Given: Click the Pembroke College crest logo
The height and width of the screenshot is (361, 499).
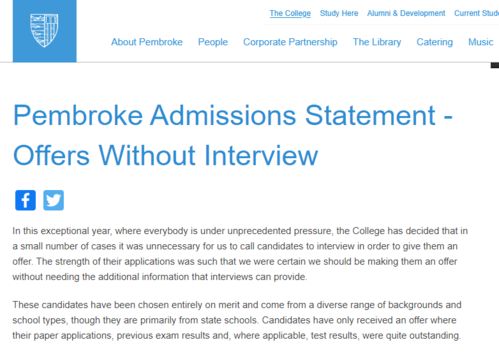Looking at the screenshot, I should tap(44, 30).
